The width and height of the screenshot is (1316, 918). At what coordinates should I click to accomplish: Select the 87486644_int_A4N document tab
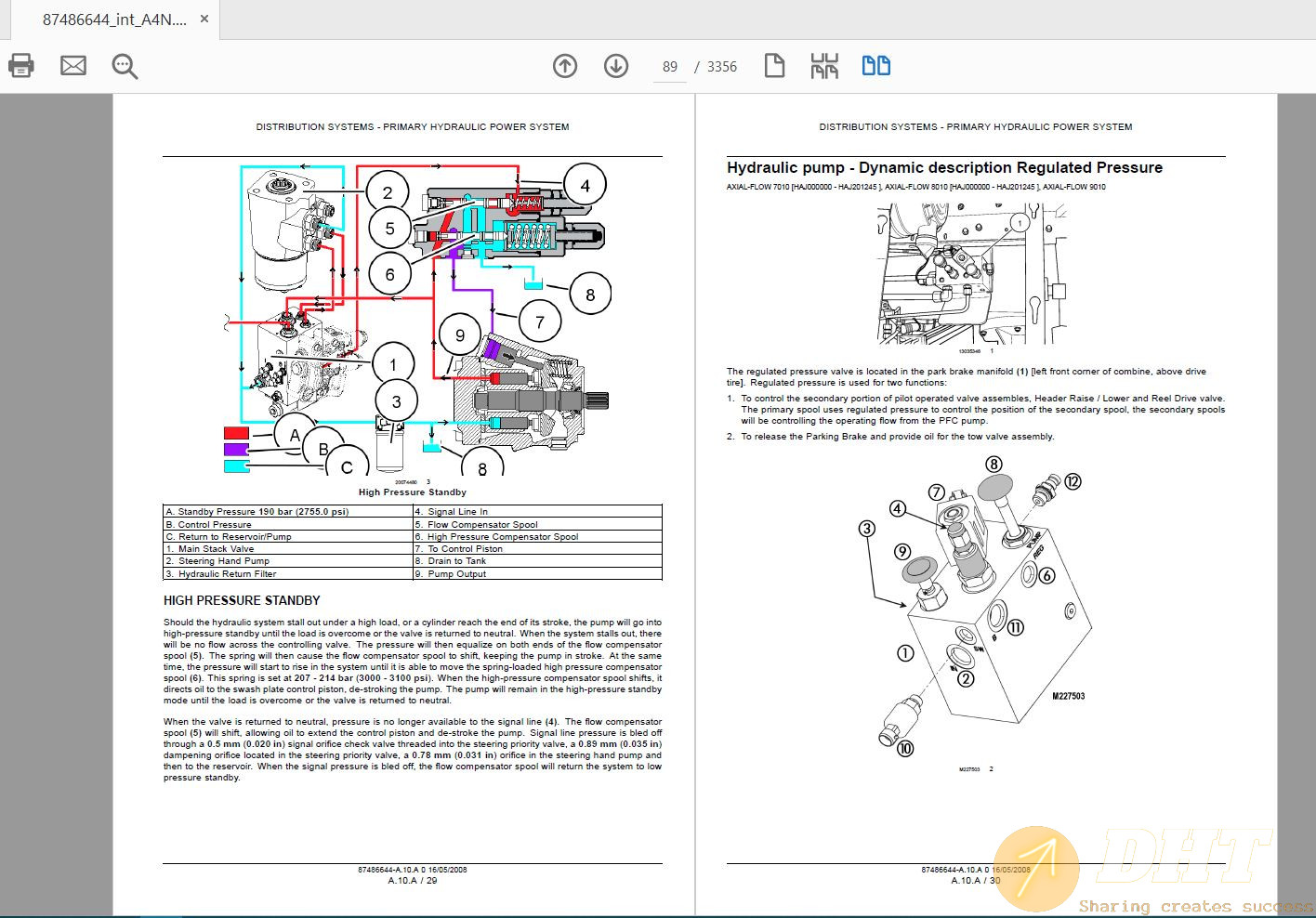[x=113, y=20]
